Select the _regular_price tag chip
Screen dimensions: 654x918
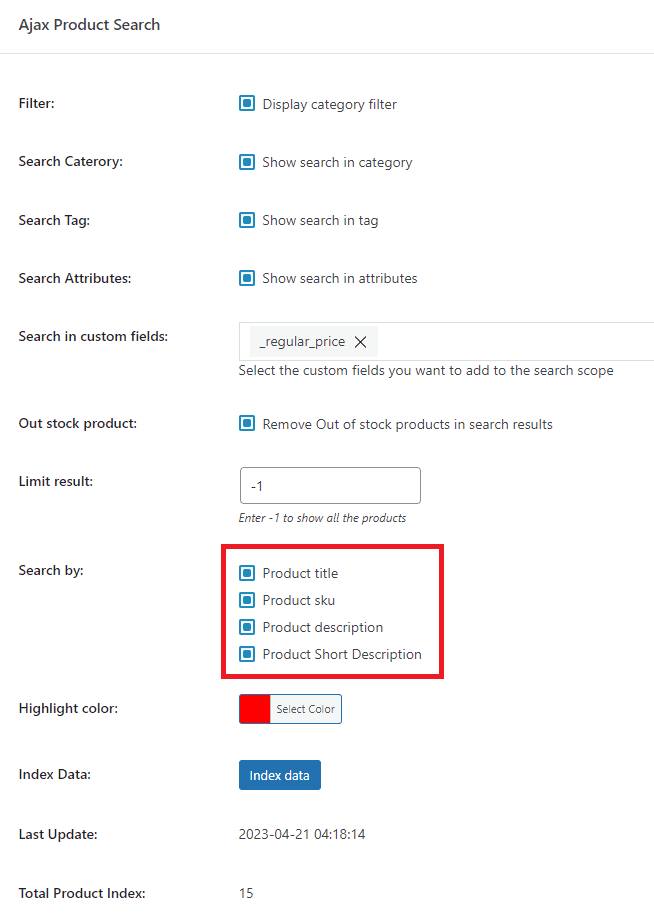pyautogui.click(x=301, y=342)
